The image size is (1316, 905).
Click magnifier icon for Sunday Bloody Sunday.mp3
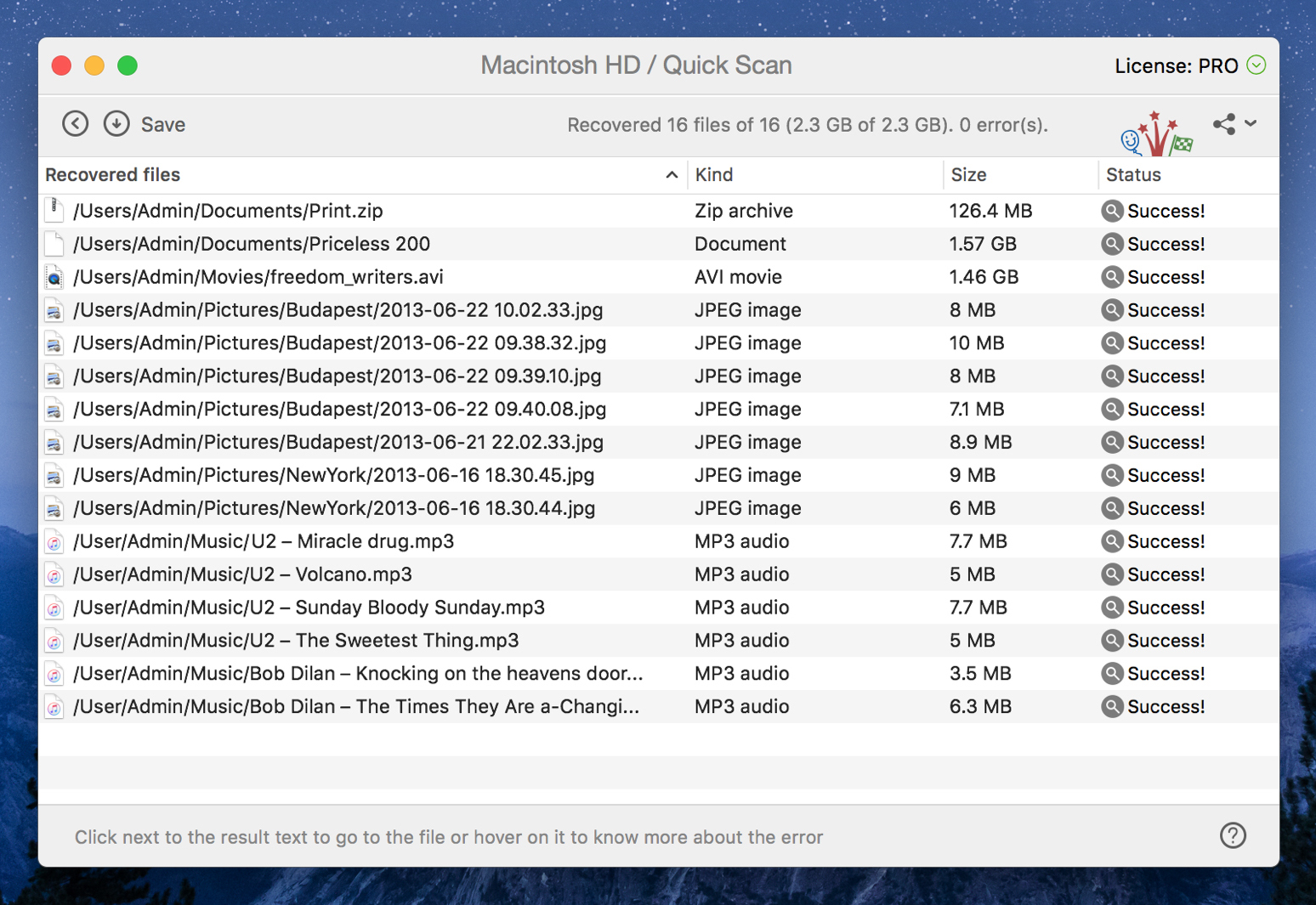coord(1112,608)
